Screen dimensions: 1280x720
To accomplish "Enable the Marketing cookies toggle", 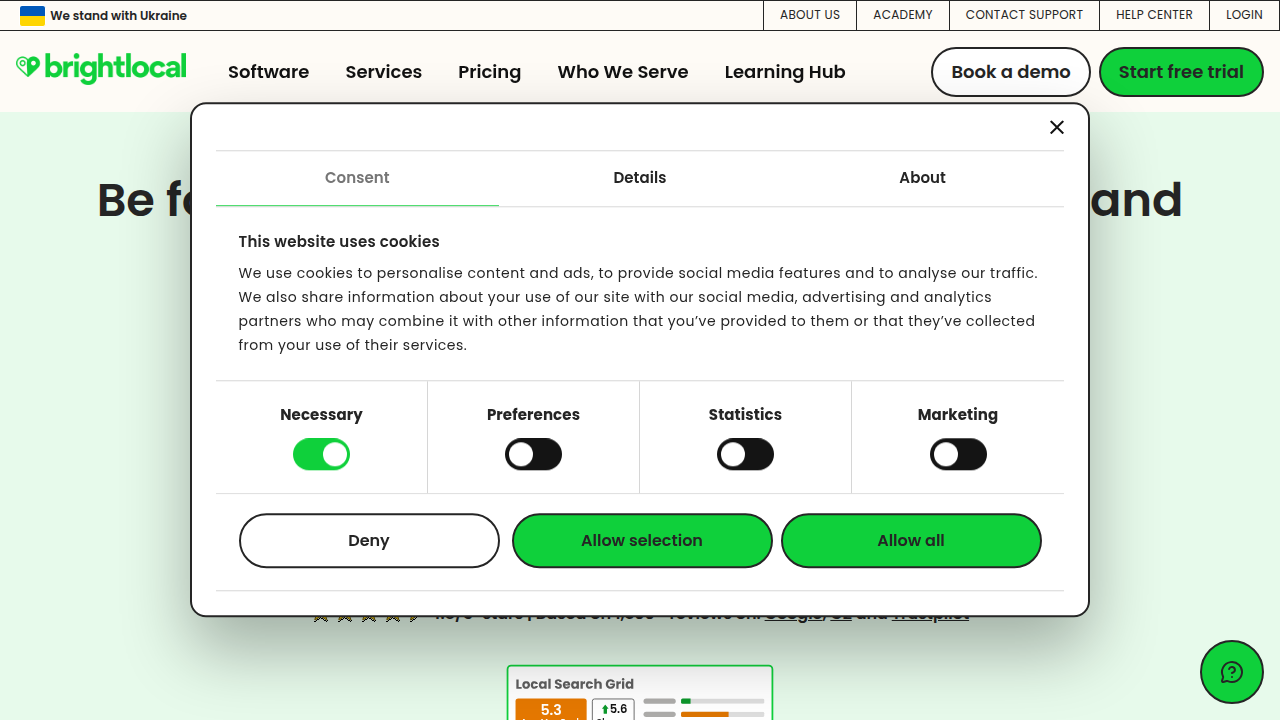I will [x=958, y=454].
